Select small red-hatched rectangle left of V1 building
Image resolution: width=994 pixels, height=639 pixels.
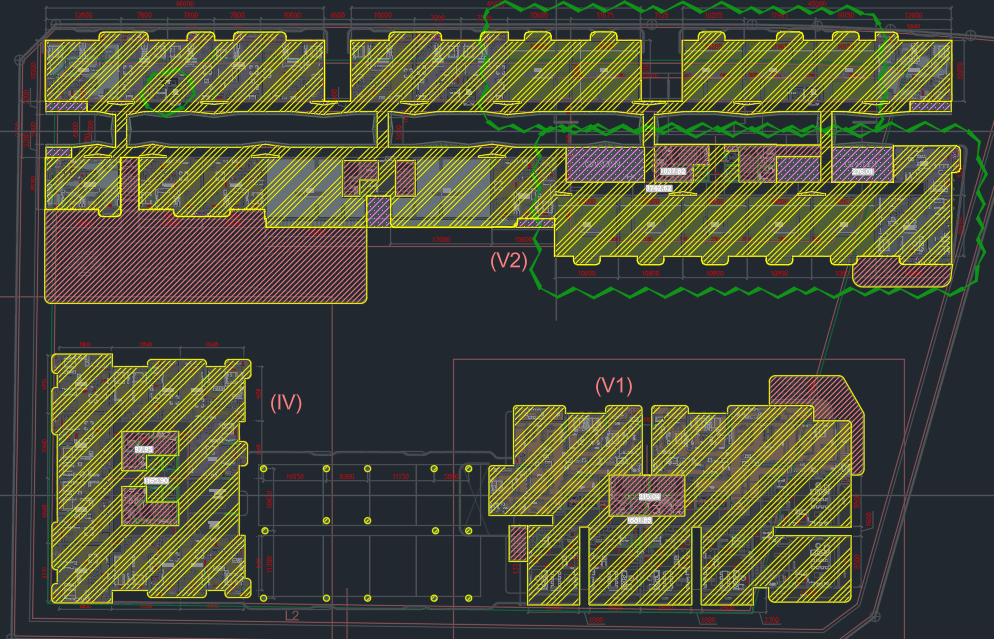(x=518, y=543)
